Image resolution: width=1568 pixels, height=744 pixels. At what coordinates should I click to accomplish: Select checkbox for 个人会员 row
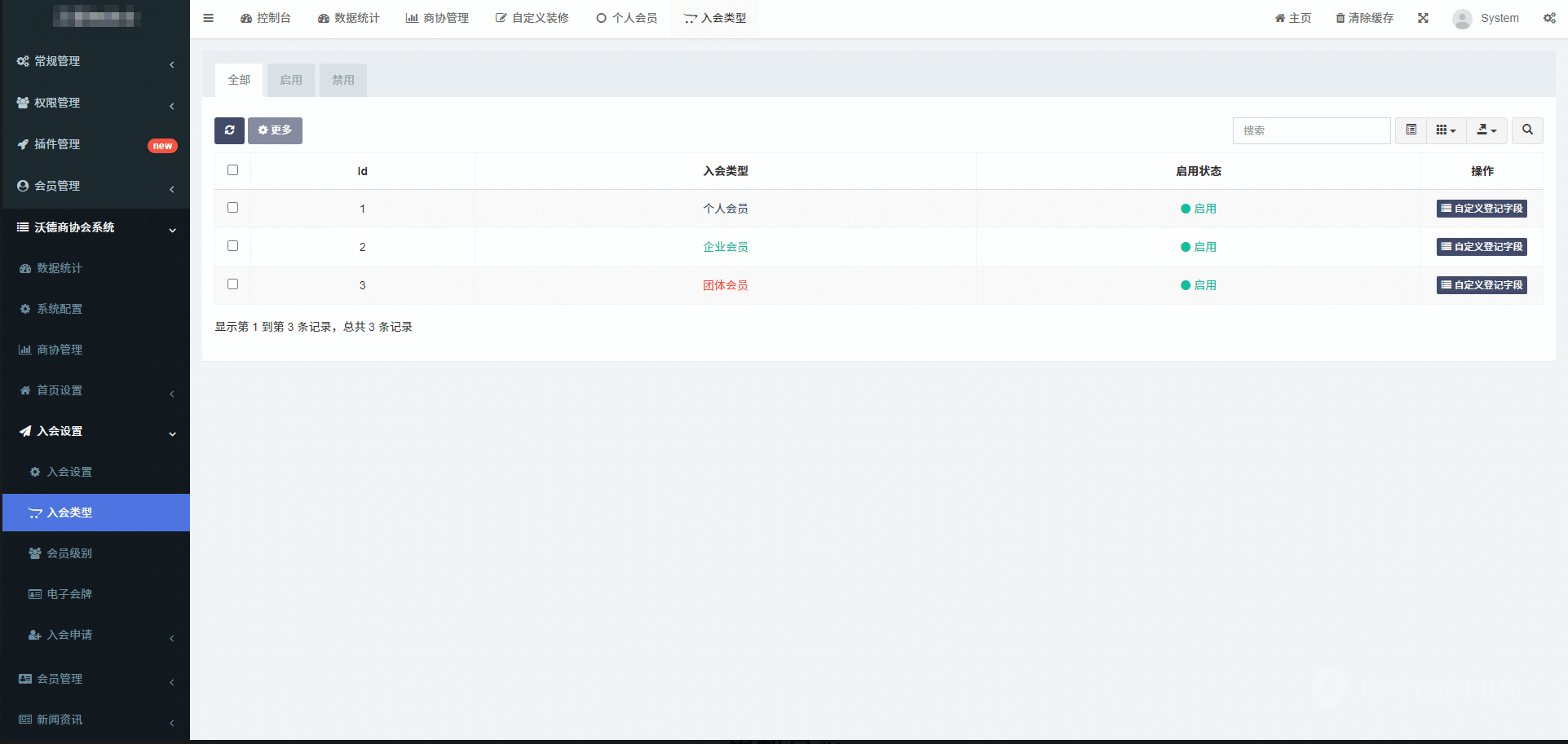(x=232, y=208)
